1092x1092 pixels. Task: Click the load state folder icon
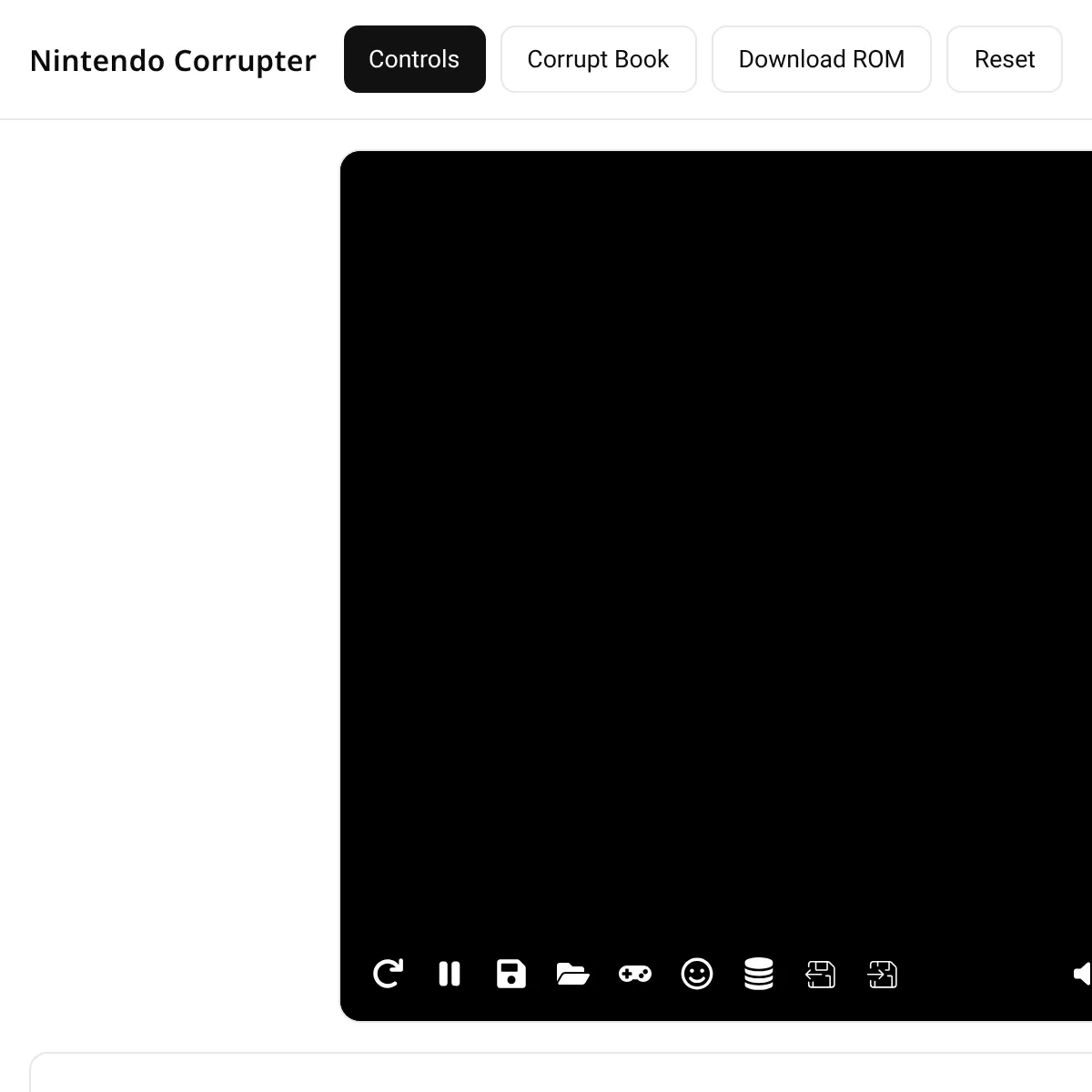pos(573,974)
